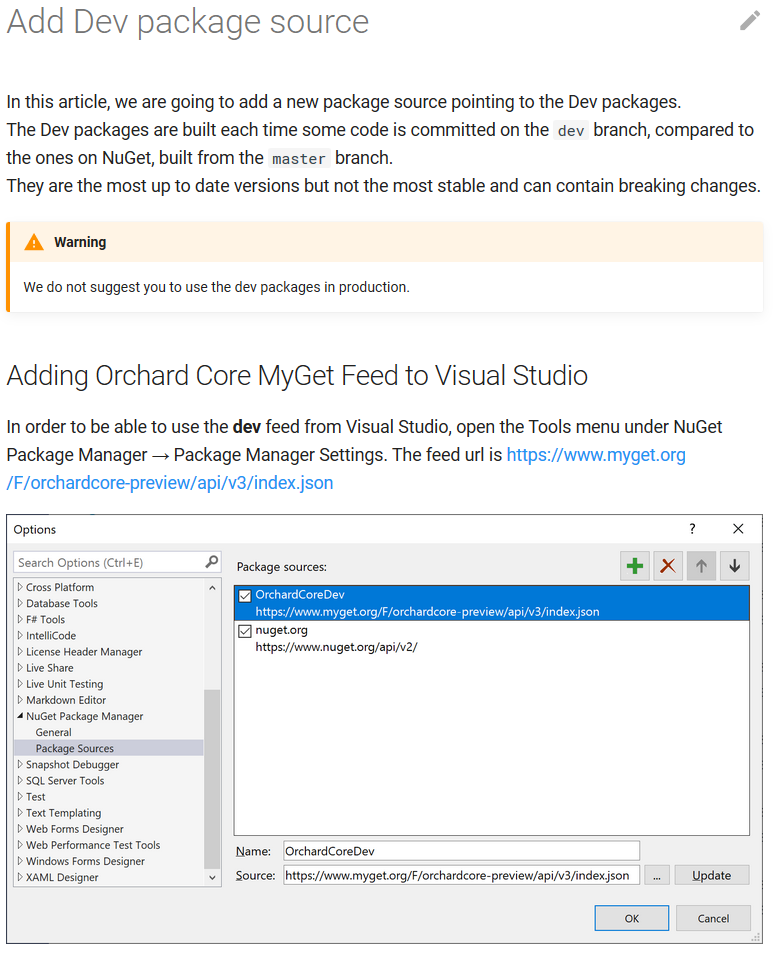Click the options tree scrollbar thumb
Image resolution: width=776 pixels, height=956 pixels.
pos(212,779)
